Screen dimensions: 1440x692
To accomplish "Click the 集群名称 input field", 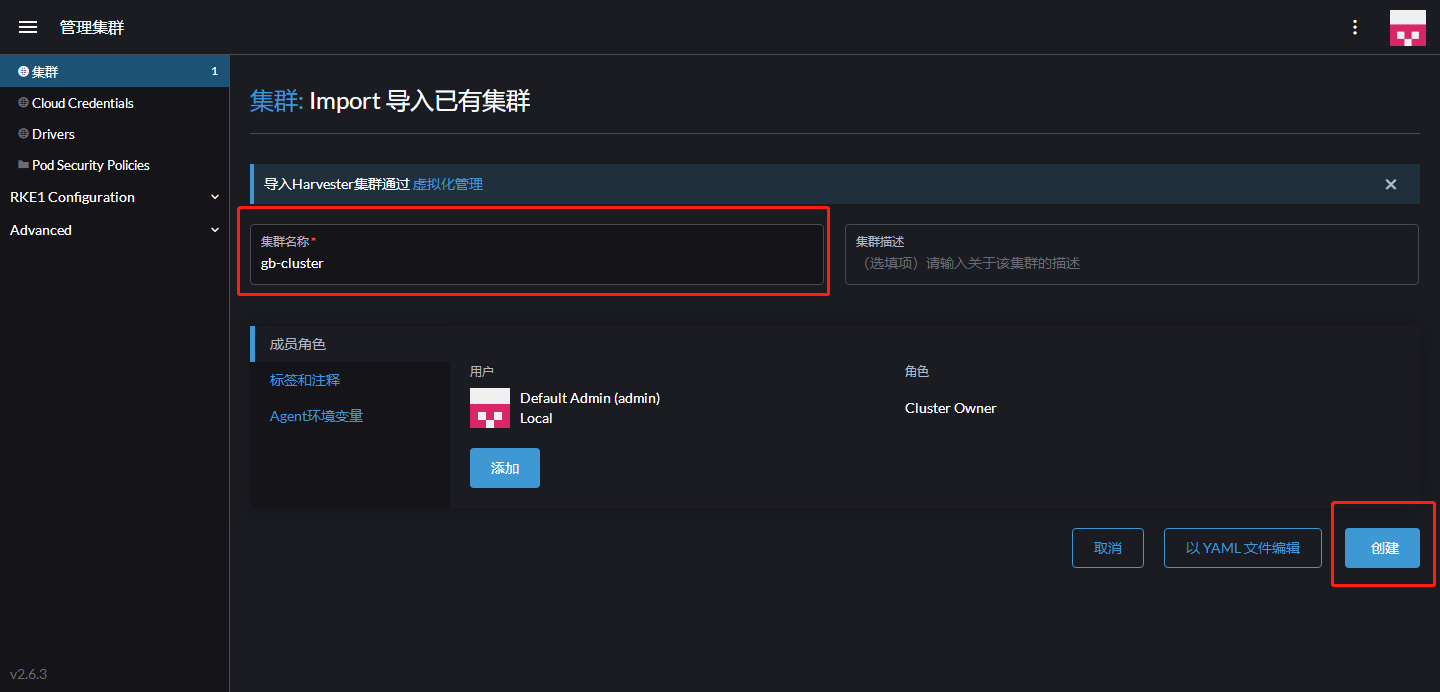I will coord(537,254).
